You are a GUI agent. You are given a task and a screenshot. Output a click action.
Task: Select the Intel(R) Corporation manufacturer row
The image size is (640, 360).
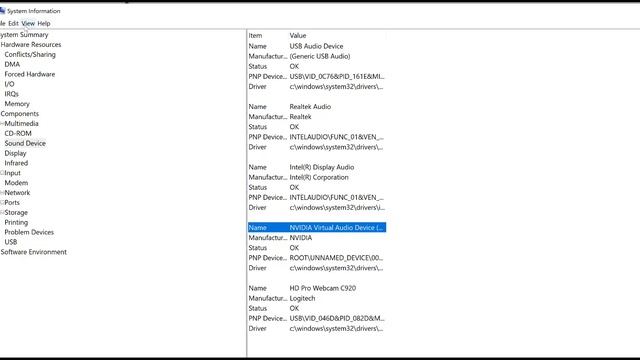click(317, 177)
